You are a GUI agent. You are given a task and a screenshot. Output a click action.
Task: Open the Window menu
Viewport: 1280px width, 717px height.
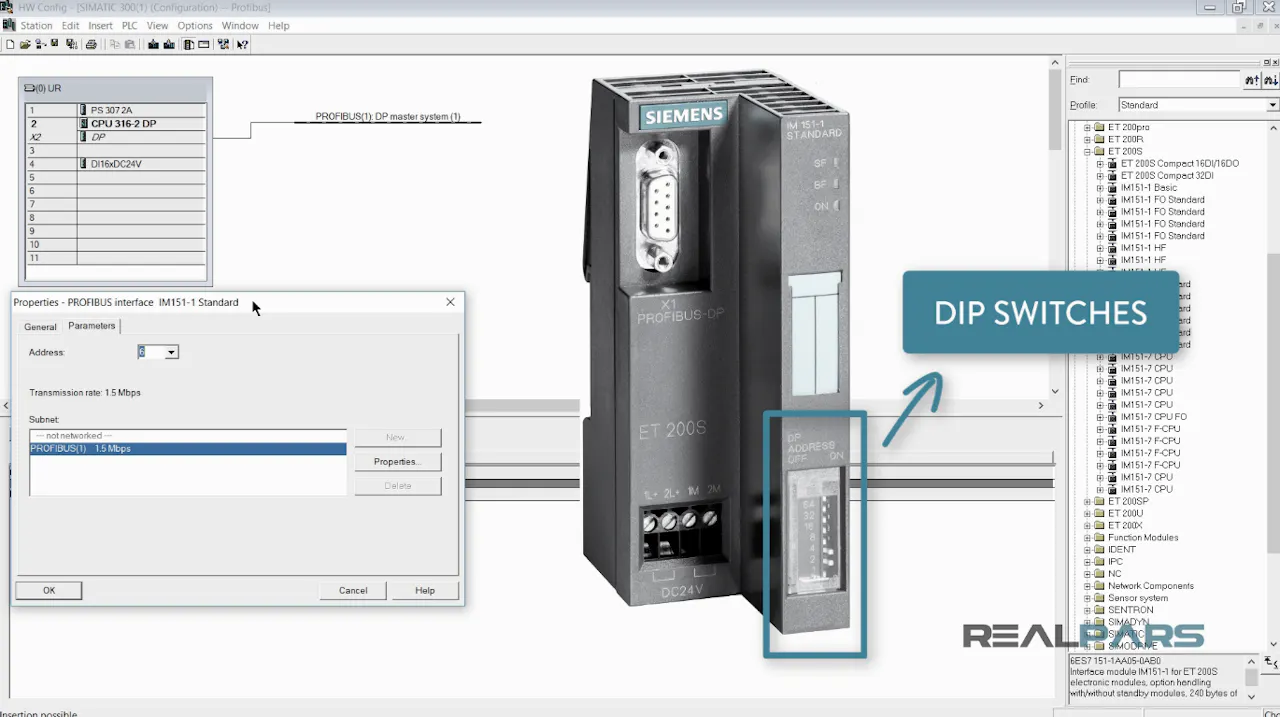pyautogui.click(x=240, y=26)
